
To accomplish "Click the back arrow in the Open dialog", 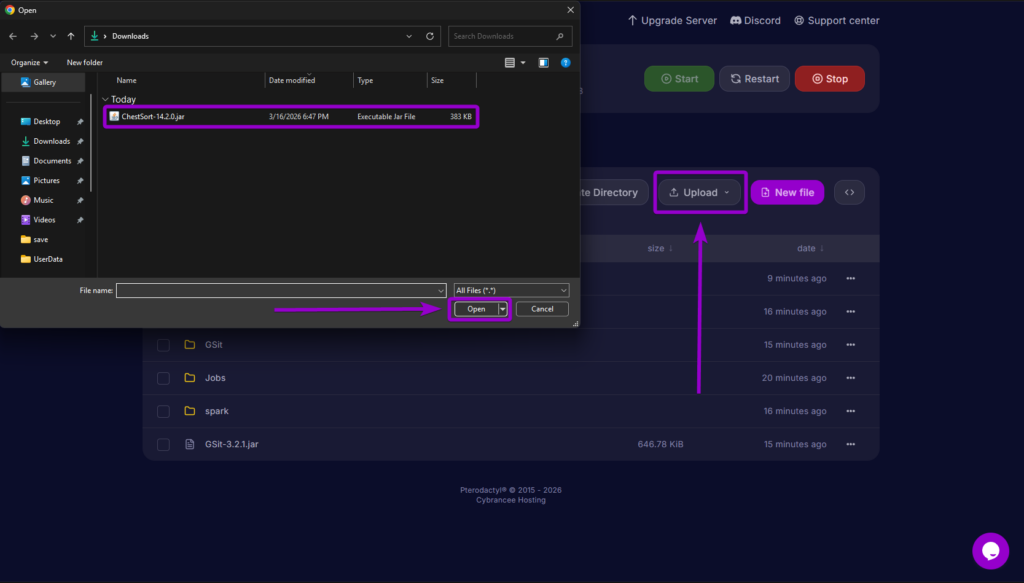I will (x=12, y=36).
